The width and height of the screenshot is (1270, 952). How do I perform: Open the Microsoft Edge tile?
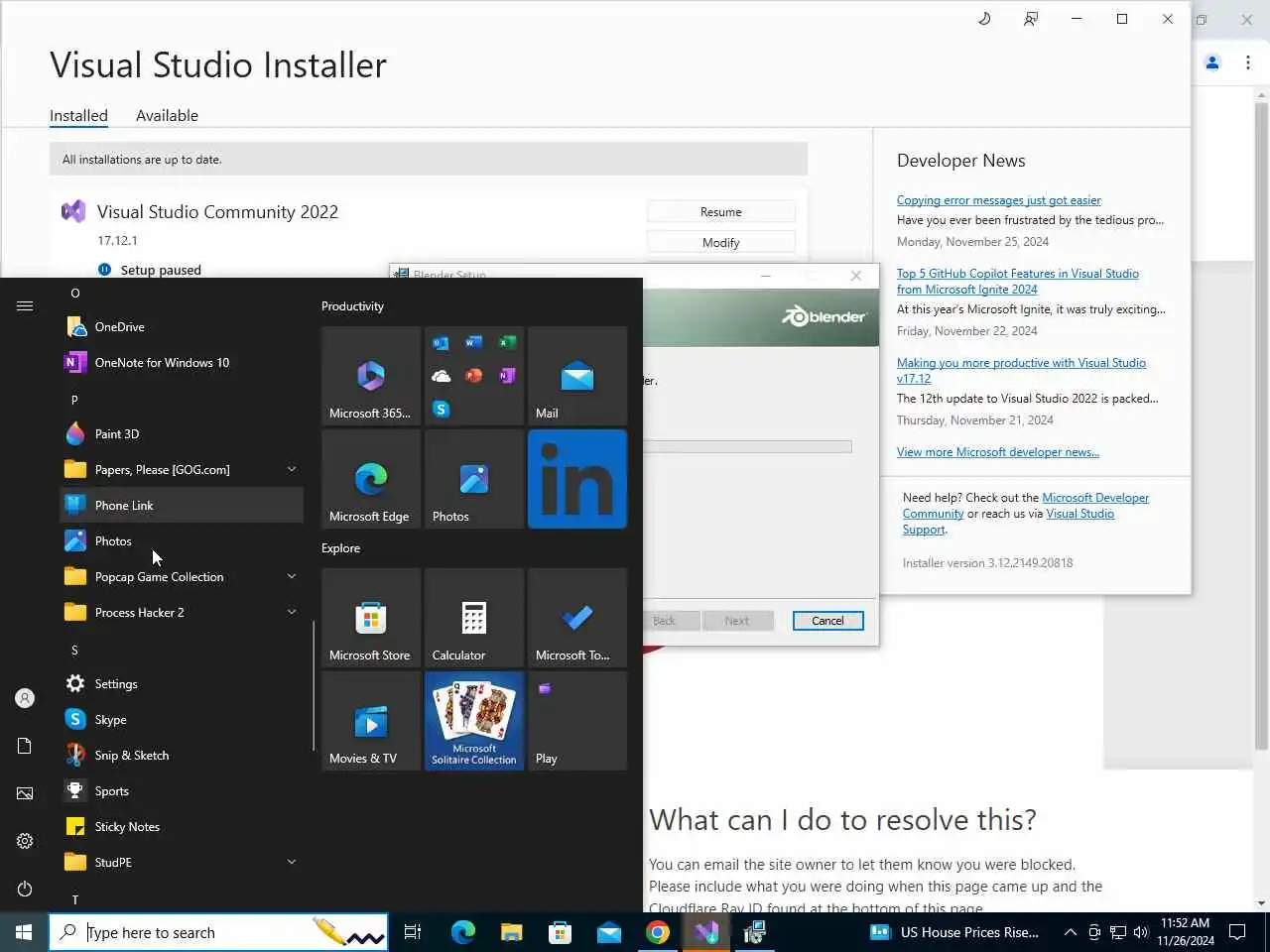pyautogui.click(x=371, y=479)
